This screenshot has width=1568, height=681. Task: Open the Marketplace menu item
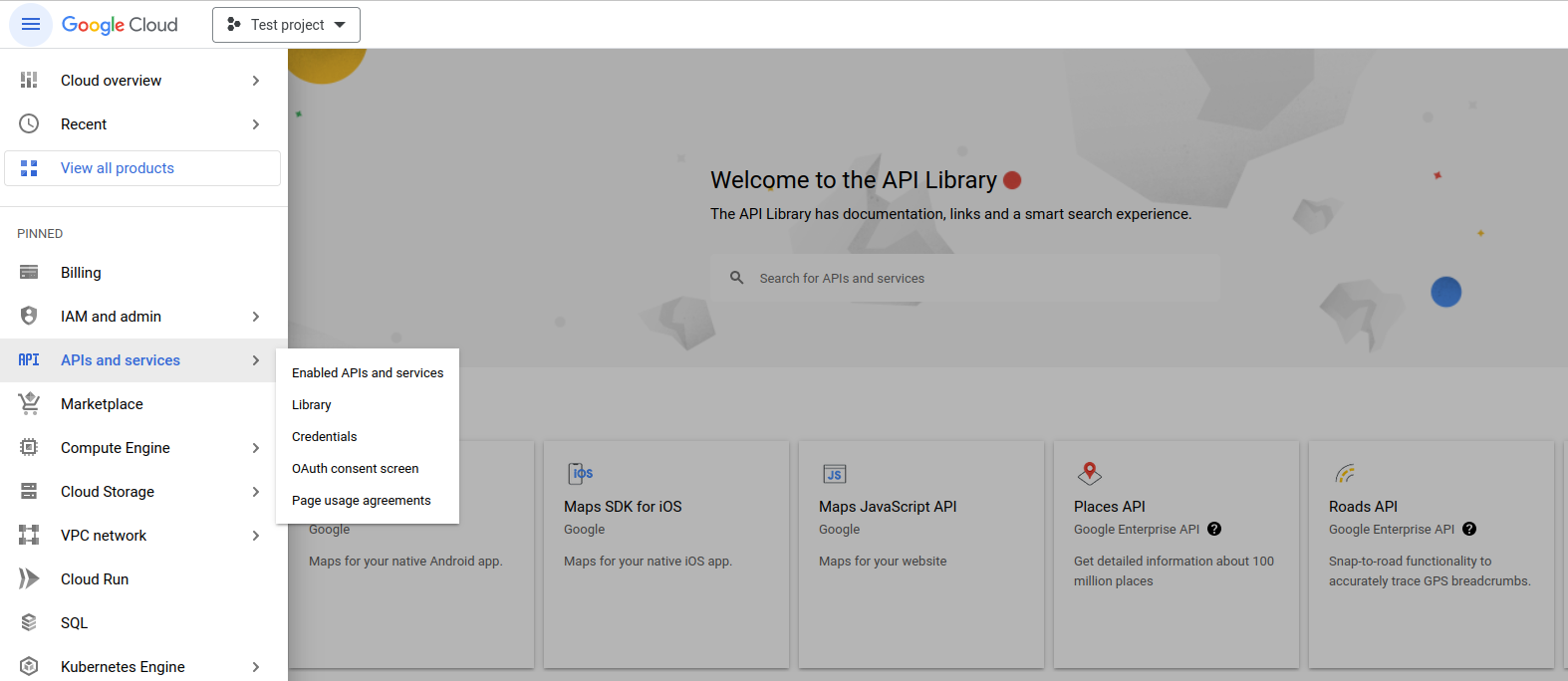pyautogui.click(x=143, y=403)
